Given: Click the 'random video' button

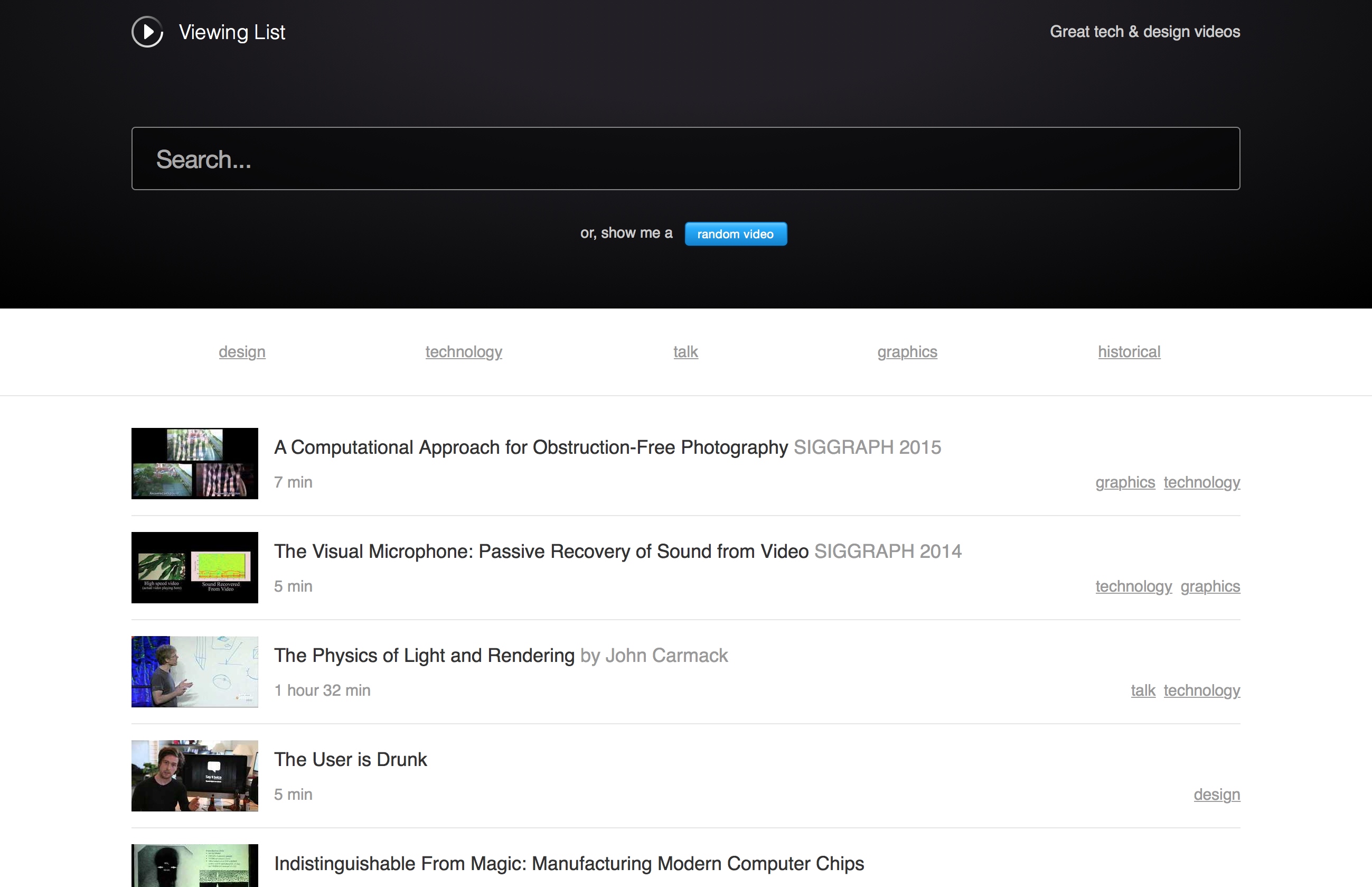Looking at the screenshot, I should click(x=735, y=234).
